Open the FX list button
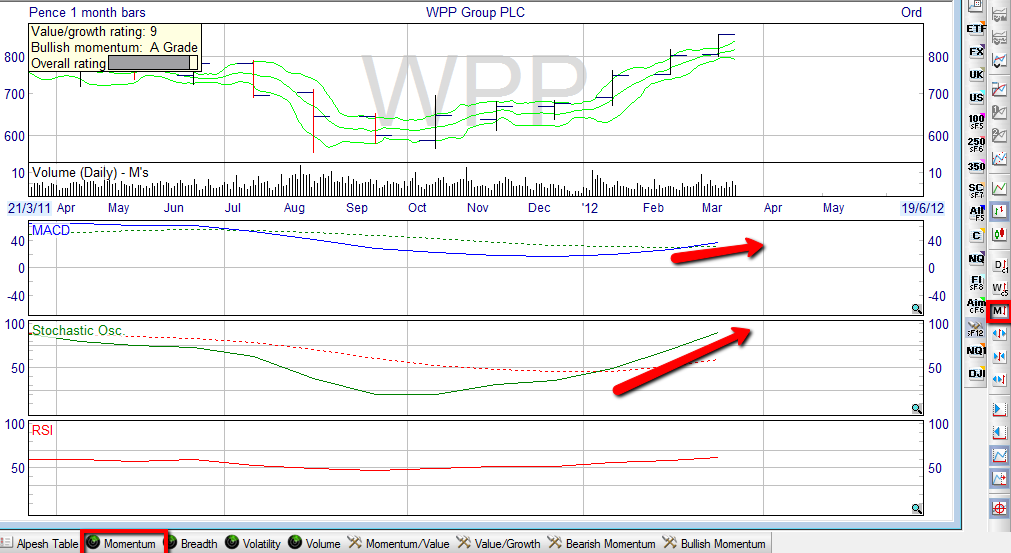This screenshot has height=553, width=1011. click(x=976, y=52)
